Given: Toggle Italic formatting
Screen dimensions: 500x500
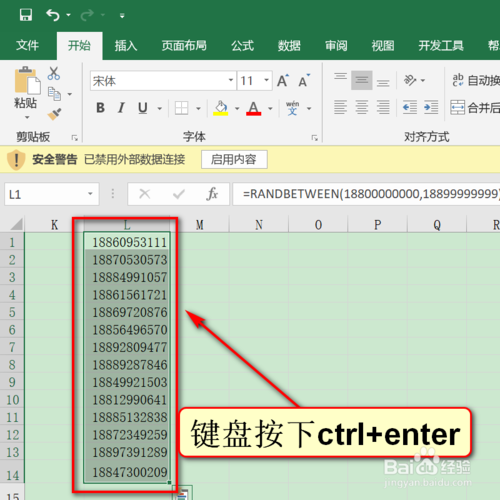Looking at the screenshot, I should pos(121,108).
